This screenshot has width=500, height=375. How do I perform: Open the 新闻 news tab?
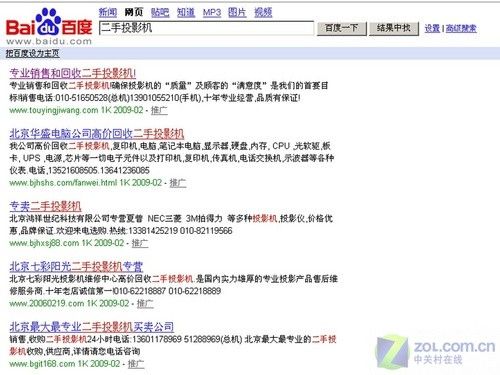coord(108,12)
